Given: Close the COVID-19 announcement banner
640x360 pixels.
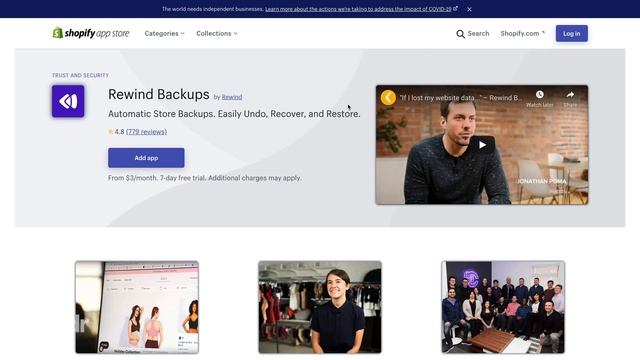Looking at the screenshot, I should pos(469,9).
